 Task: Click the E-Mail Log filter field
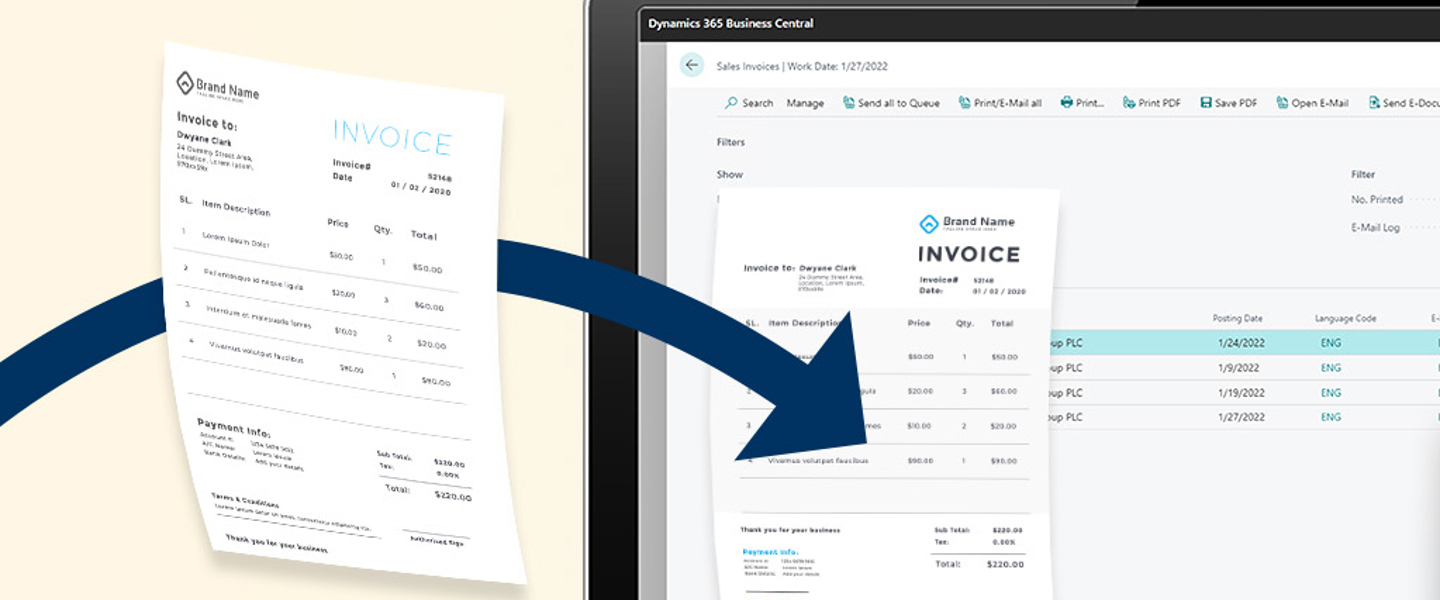click(1394, 228)
